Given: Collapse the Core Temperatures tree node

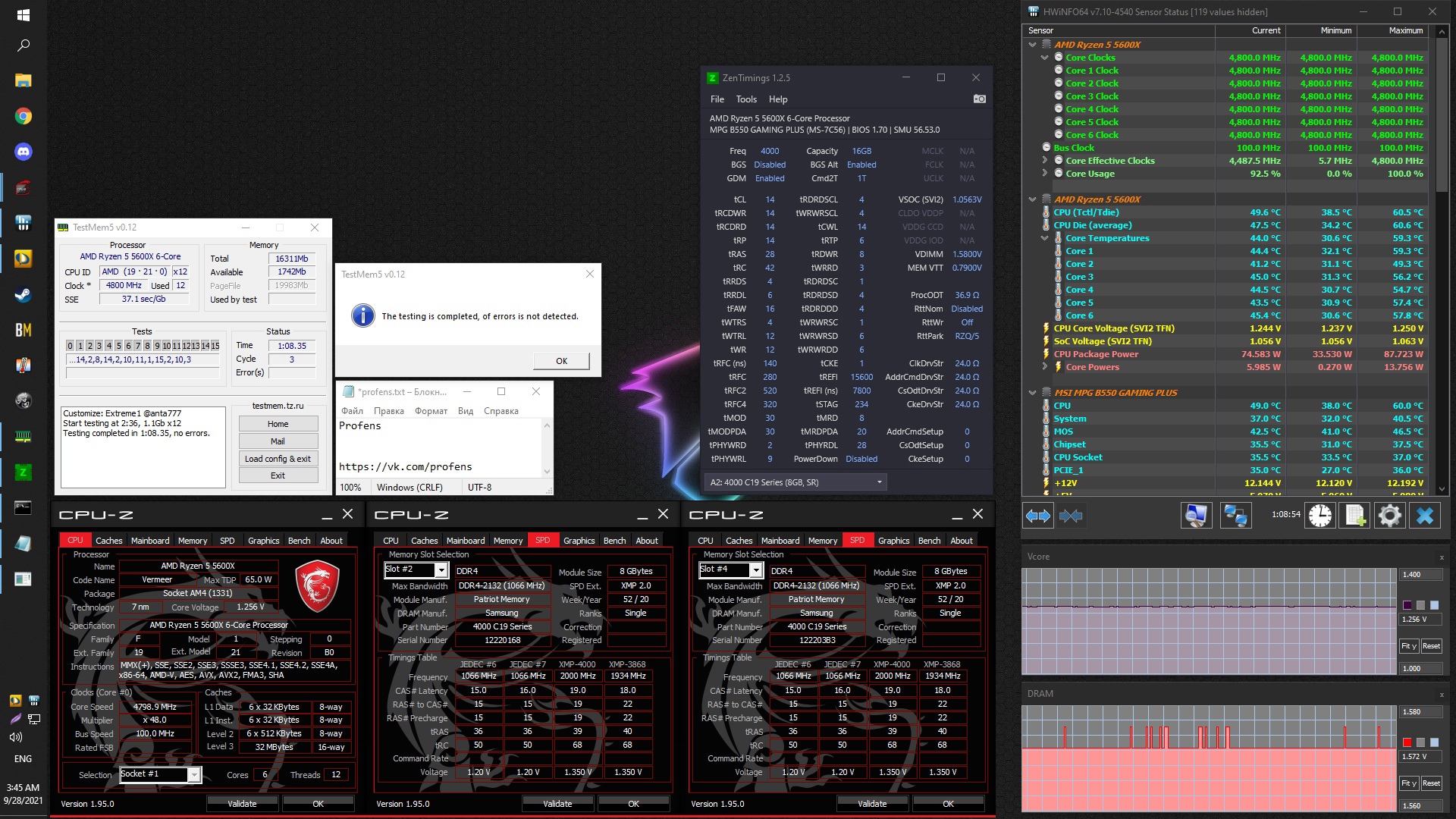Looking at the screenshot, I should tap(1044, 238).
